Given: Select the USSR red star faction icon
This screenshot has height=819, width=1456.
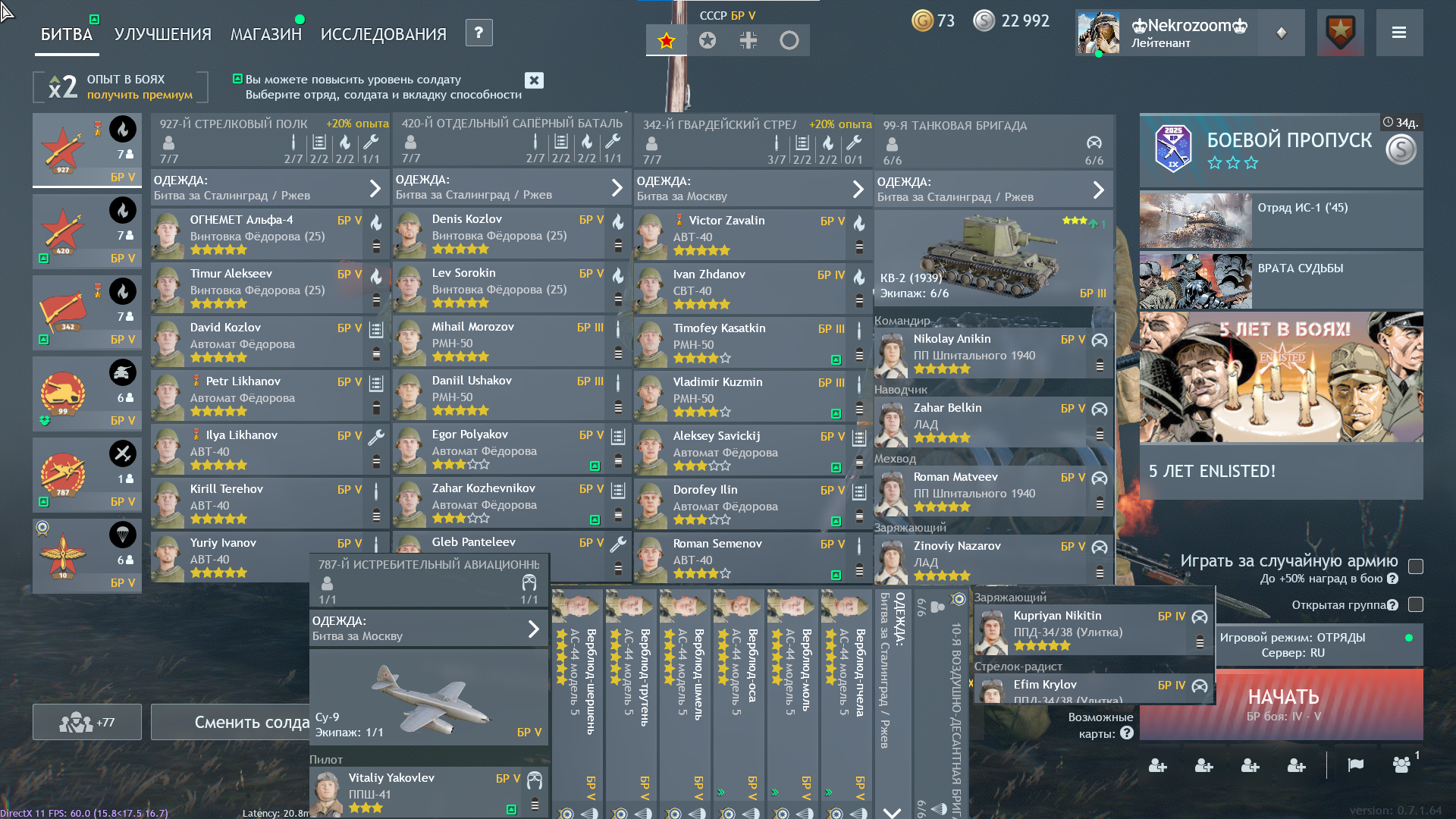Looking at the screenshot, I should point(667,40).
